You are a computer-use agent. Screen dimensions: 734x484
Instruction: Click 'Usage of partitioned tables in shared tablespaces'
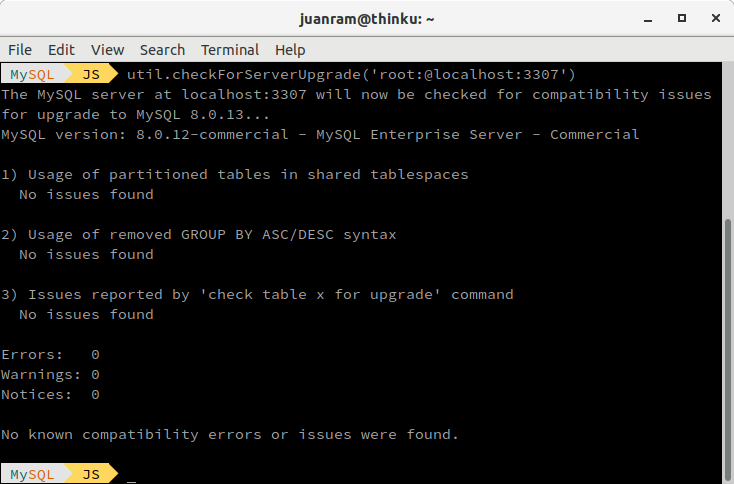point(235,175)
